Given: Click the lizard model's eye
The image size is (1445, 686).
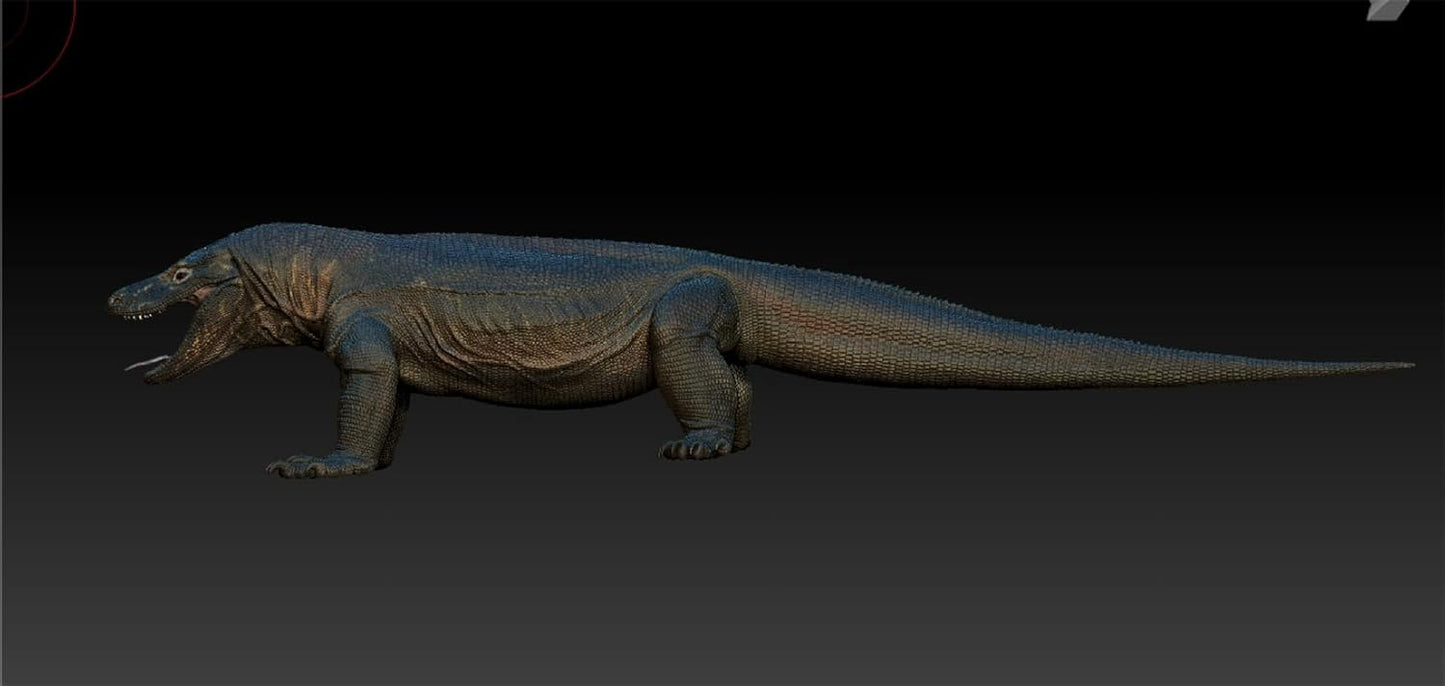Looking at the screenshot, I should (x=181, y=273).
